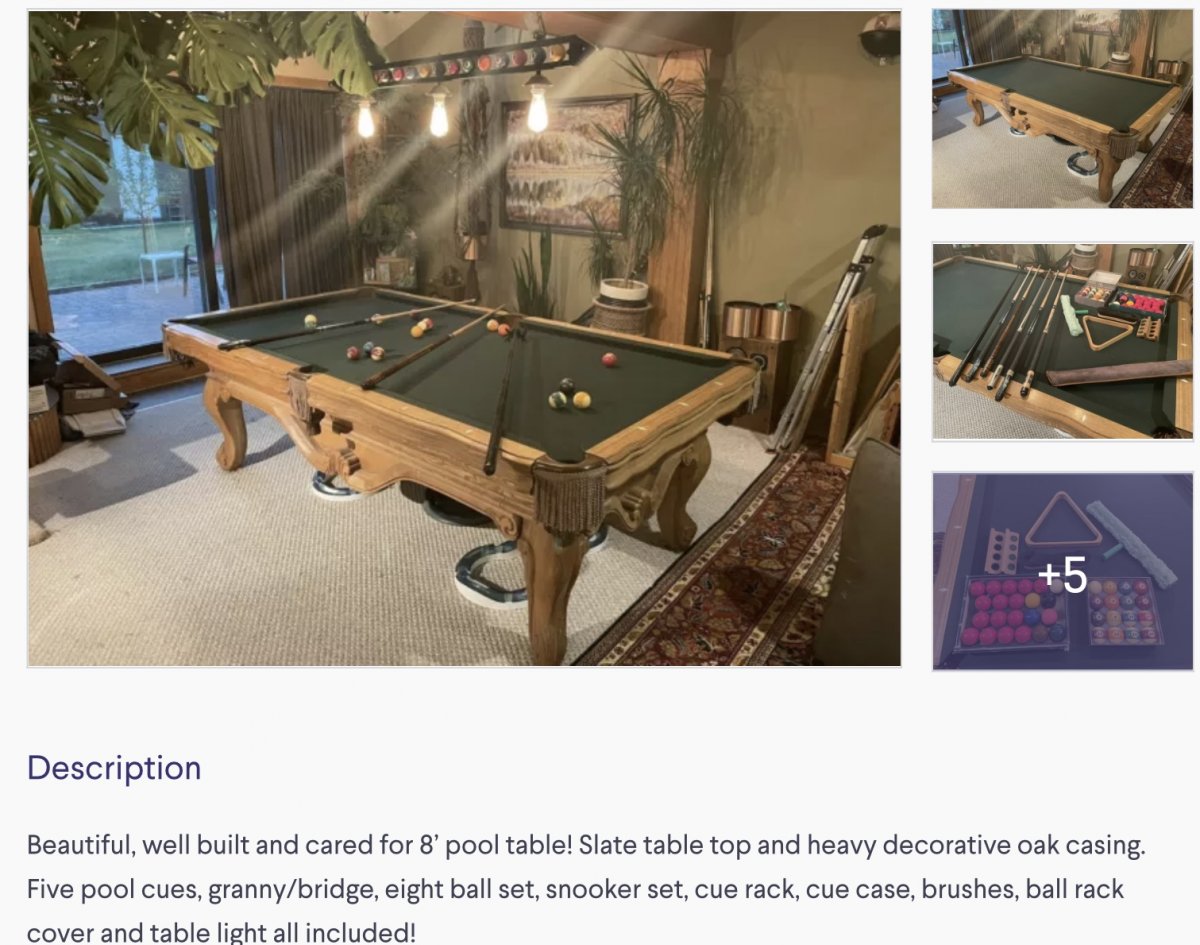Click the Description heading
Image resolution: width=1200 pixels, height=945 pixels.
click(114, 768)
